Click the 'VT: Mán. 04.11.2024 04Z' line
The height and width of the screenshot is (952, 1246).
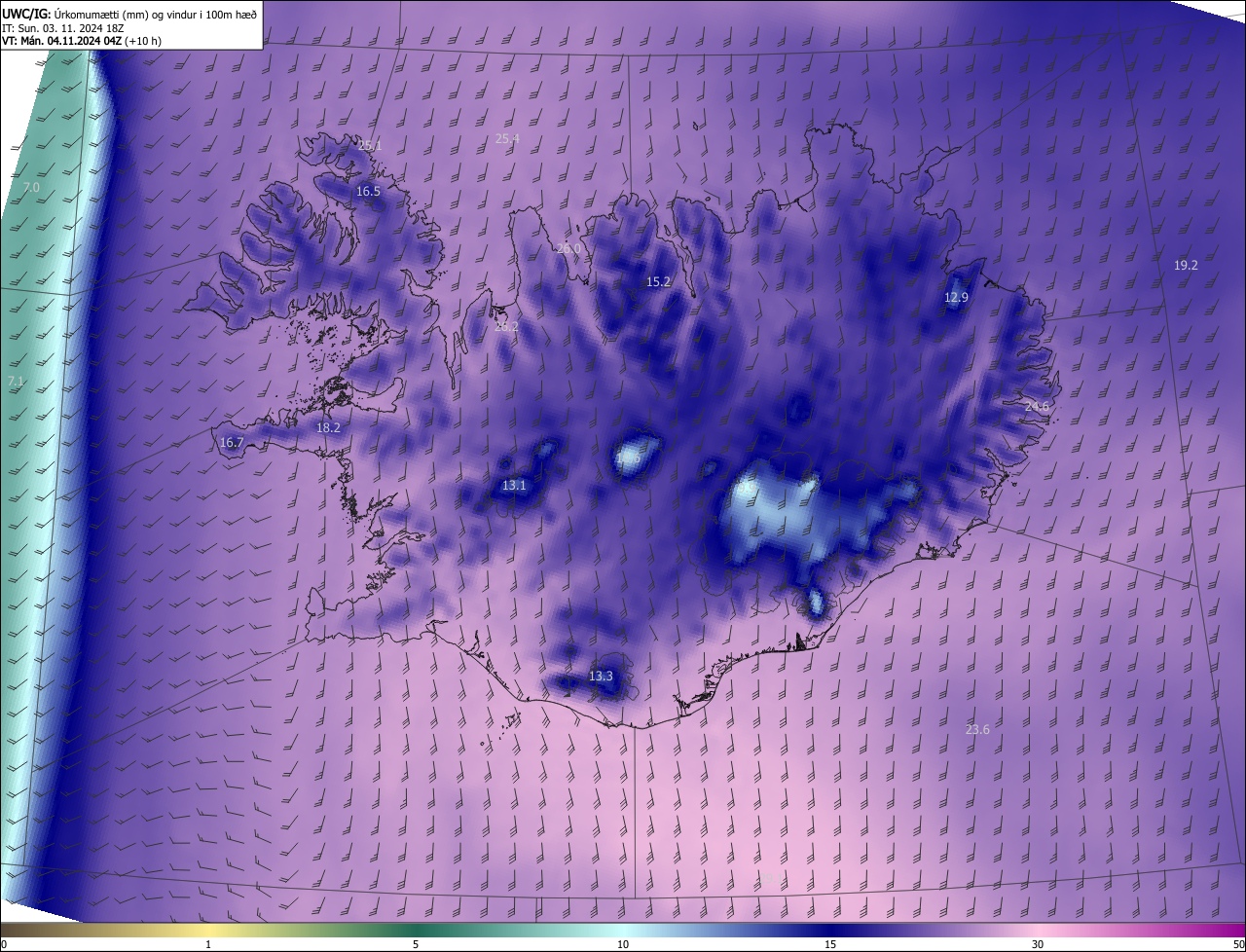click(x=81, y=42)
